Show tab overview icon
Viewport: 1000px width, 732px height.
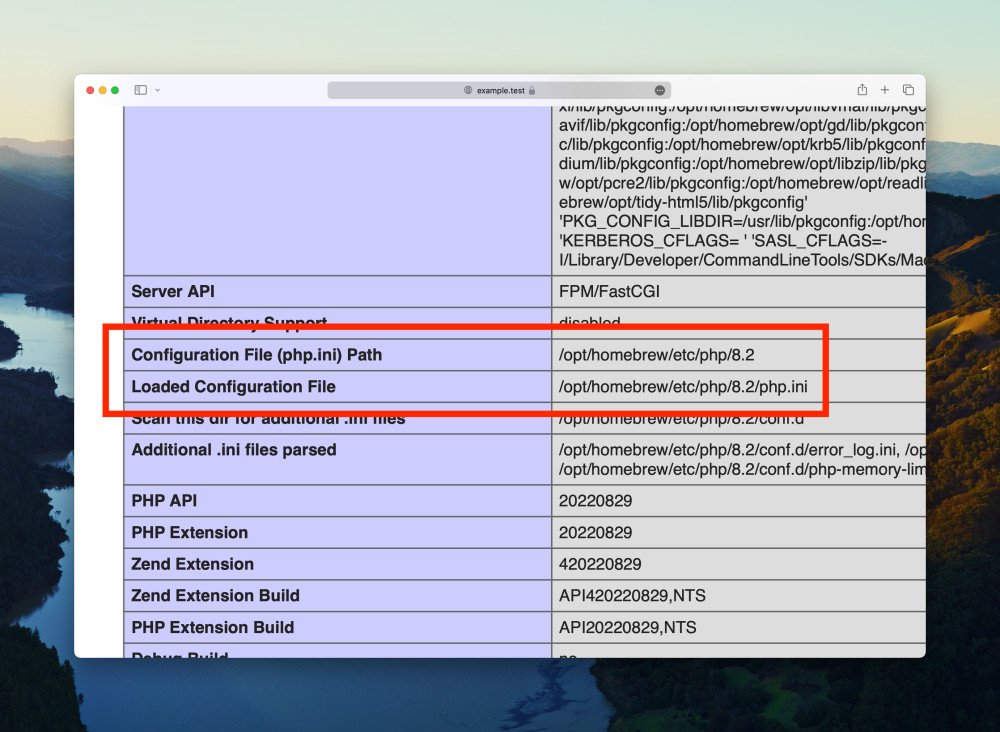pos(908,90)
